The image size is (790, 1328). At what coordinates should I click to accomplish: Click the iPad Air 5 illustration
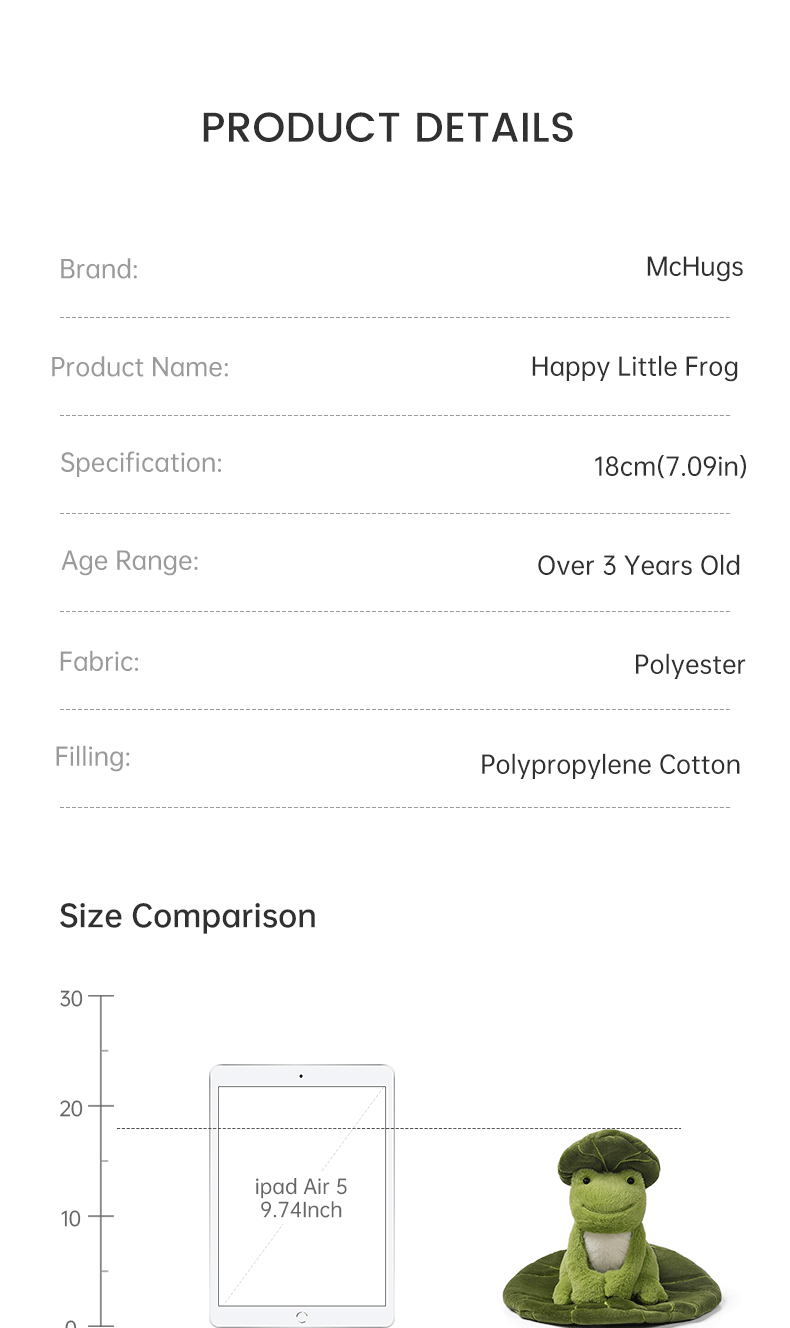302,1196
